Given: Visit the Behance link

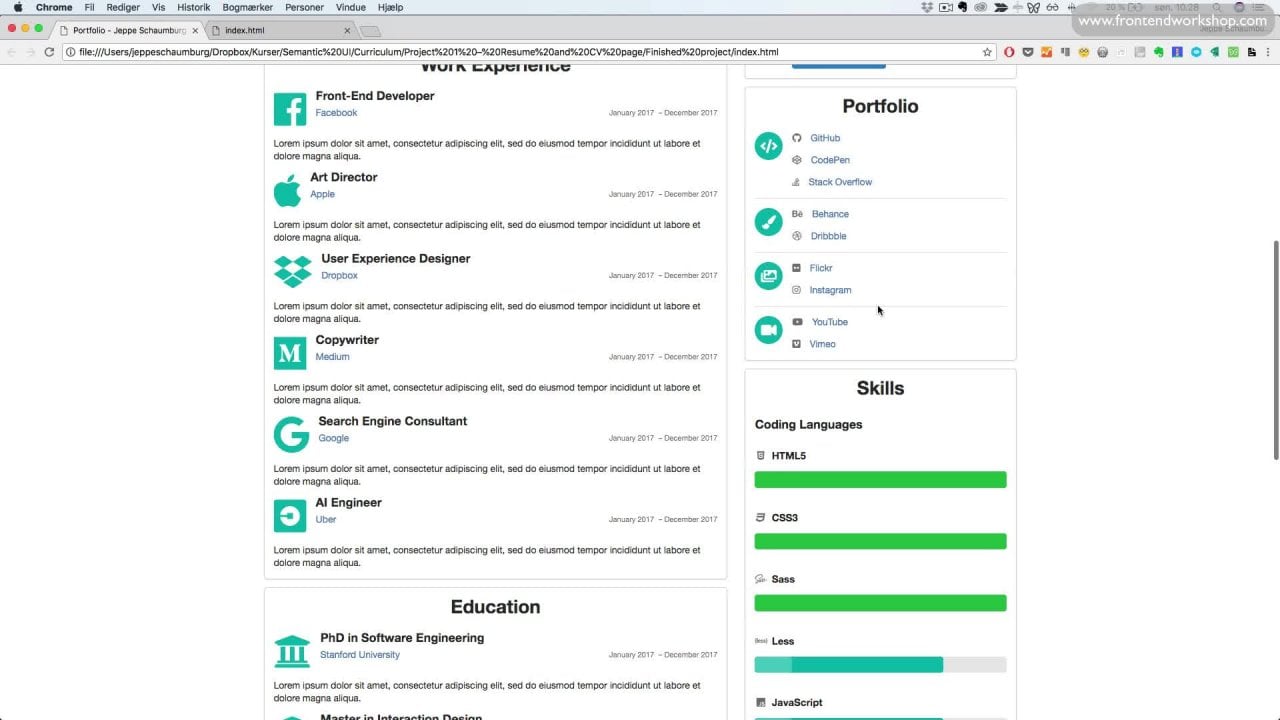Looking at the screenshot, I should (x=830, y=214).
